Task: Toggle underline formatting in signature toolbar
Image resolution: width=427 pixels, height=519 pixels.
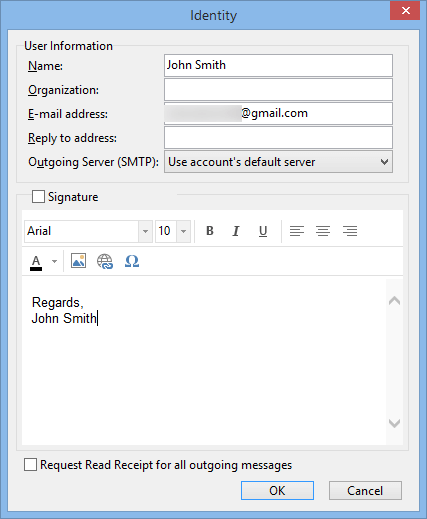Action: pos(263,231)
